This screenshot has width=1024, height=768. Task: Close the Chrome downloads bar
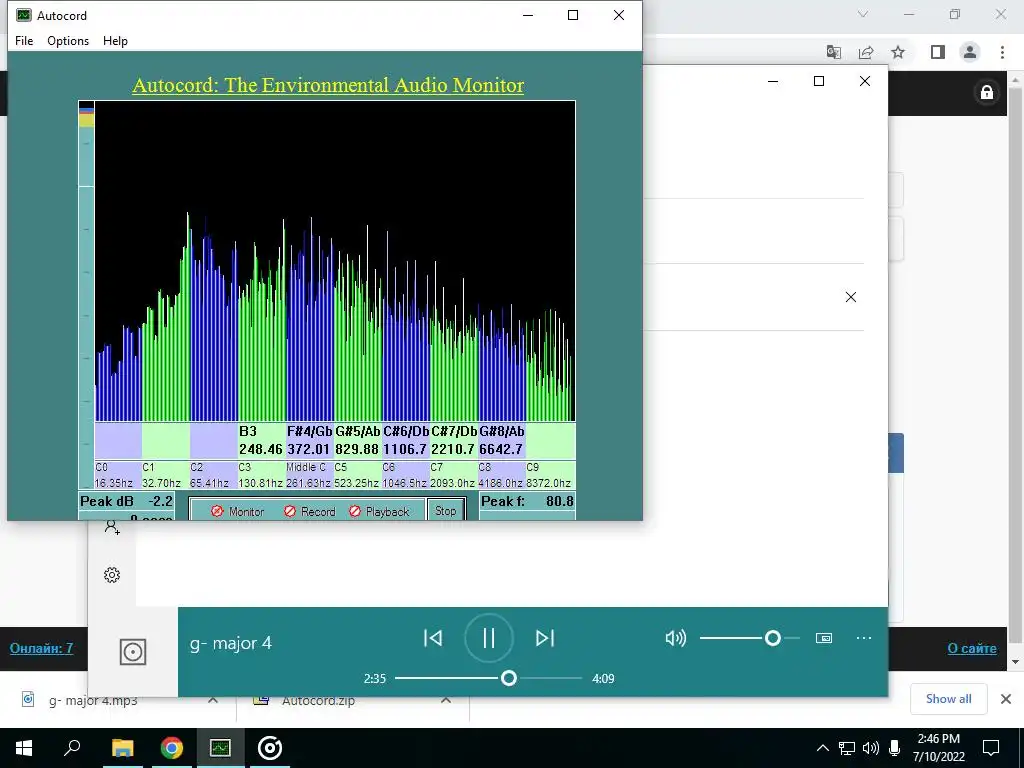point(1006,699)
